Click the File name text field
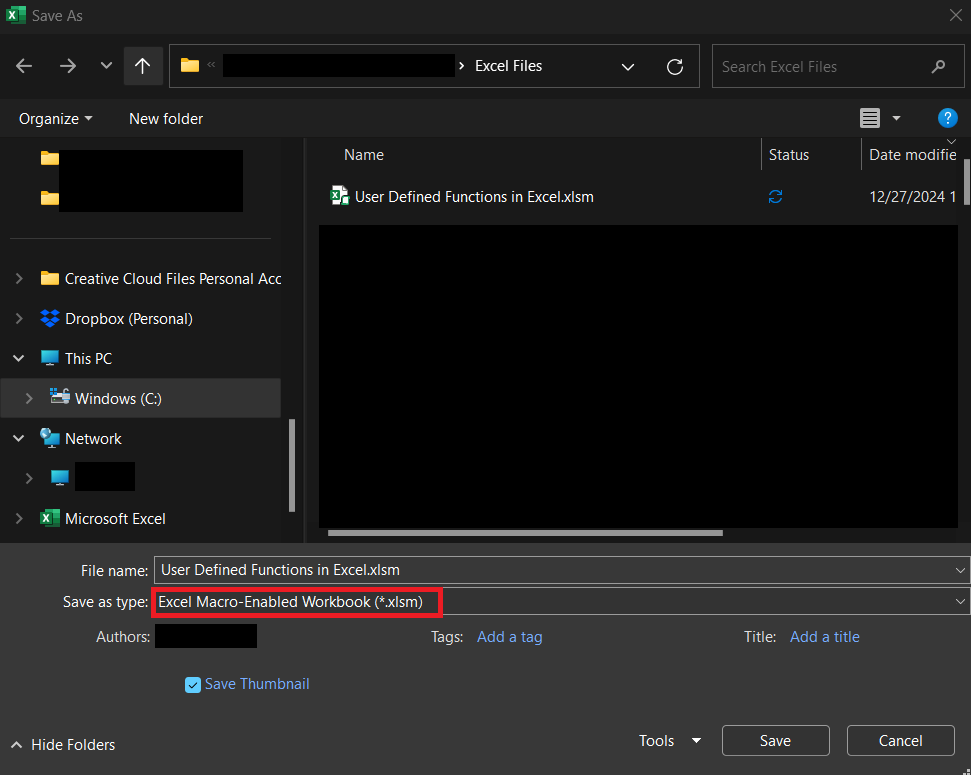Screen dimensions: 971x775 click(554, 570)
